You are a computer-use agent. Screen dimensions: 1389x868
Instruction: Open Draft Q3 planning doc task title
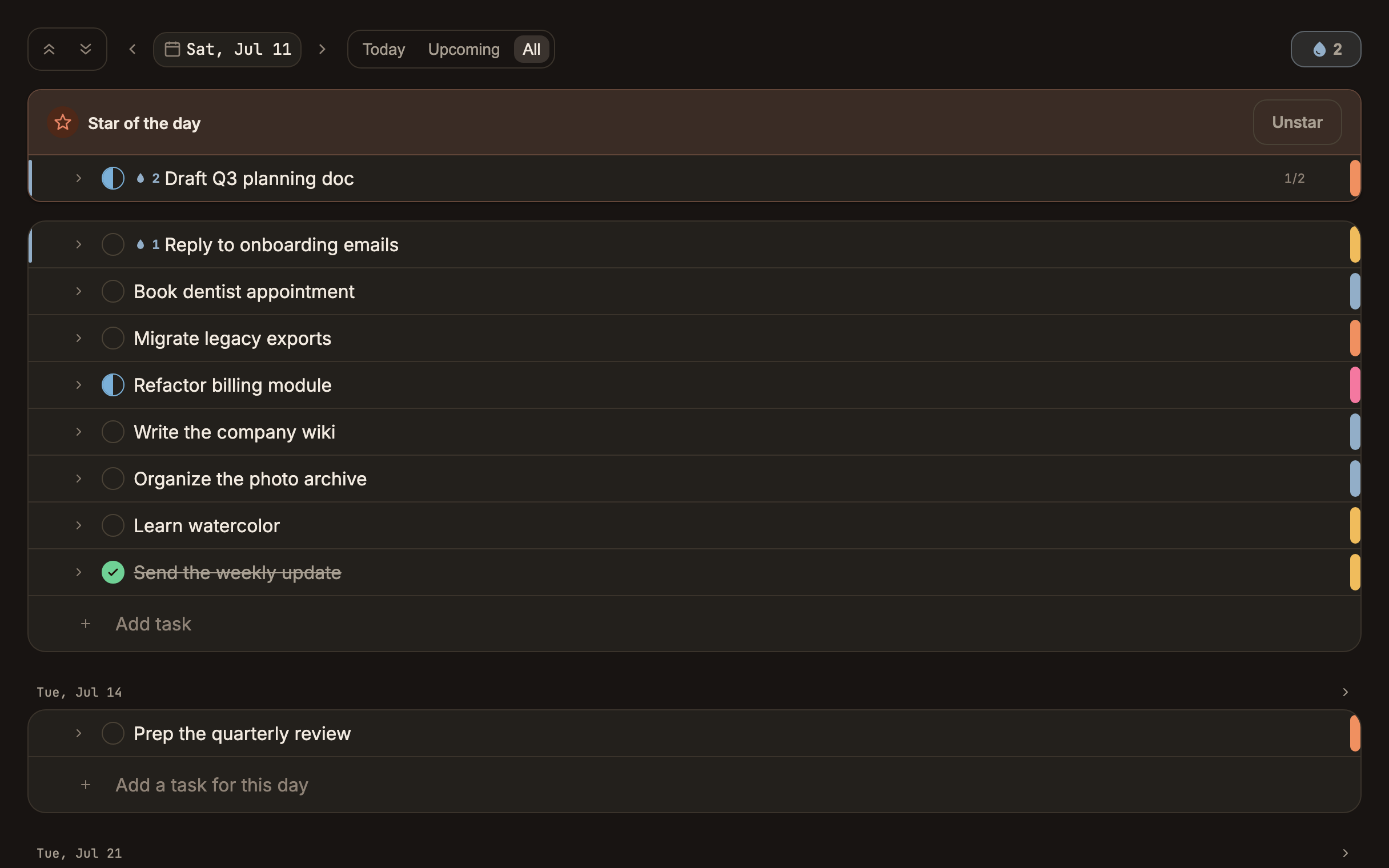[259, 179]
